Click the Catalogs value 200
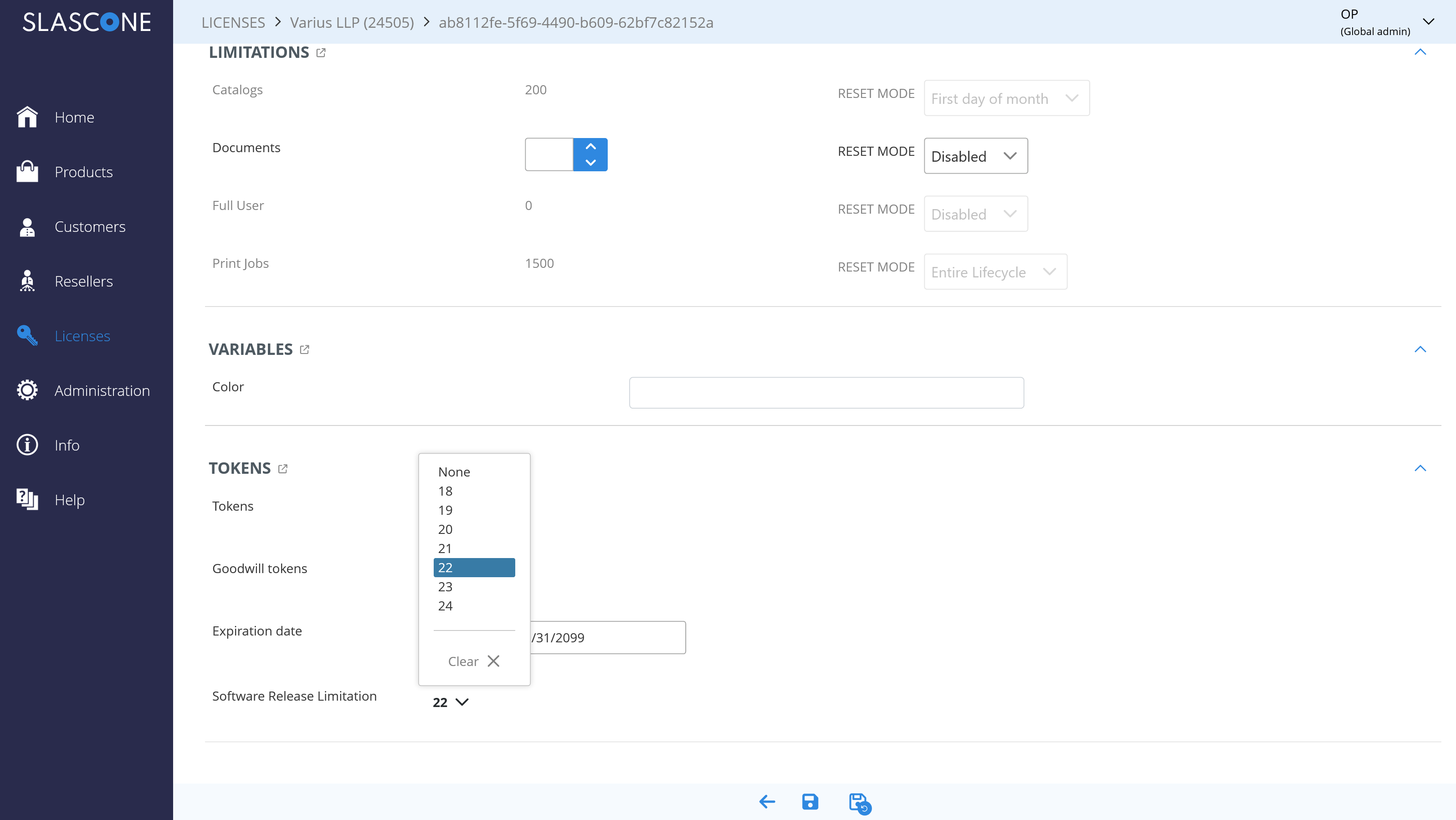Viewport: 1456px width, 820px height. [535, 90]
